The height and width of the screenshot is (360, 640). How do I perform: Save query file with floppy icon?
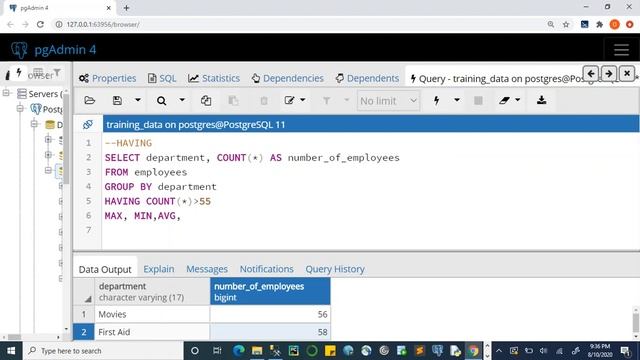117,100
